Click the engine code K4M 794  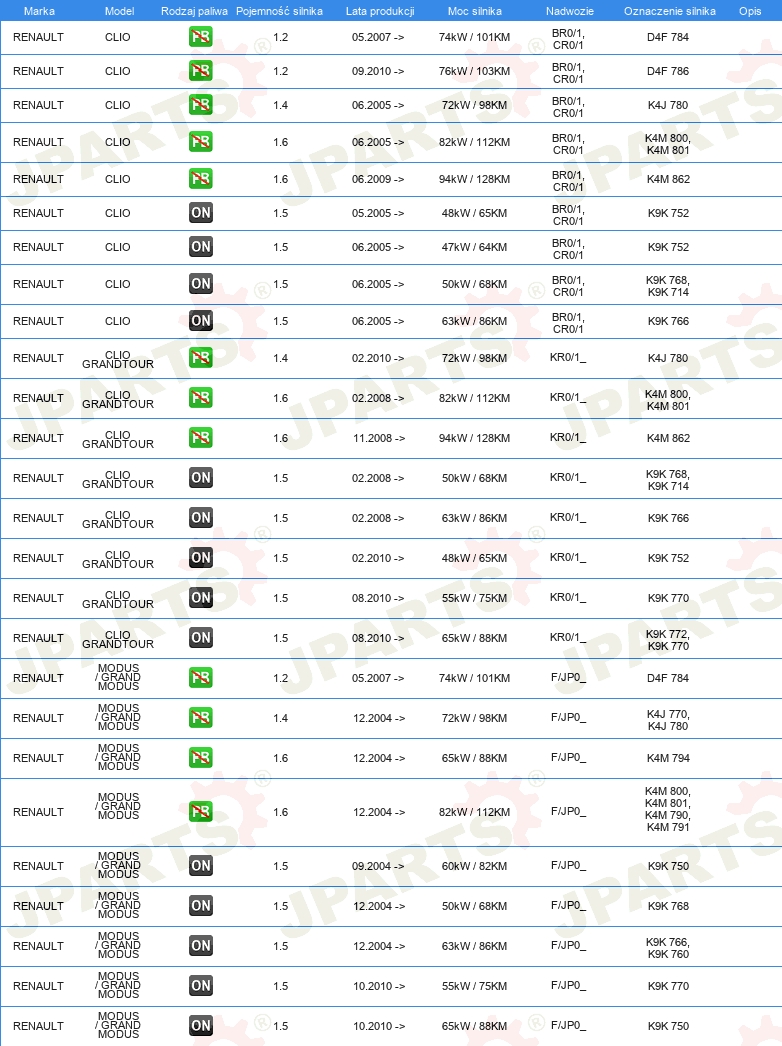point(668,758)
